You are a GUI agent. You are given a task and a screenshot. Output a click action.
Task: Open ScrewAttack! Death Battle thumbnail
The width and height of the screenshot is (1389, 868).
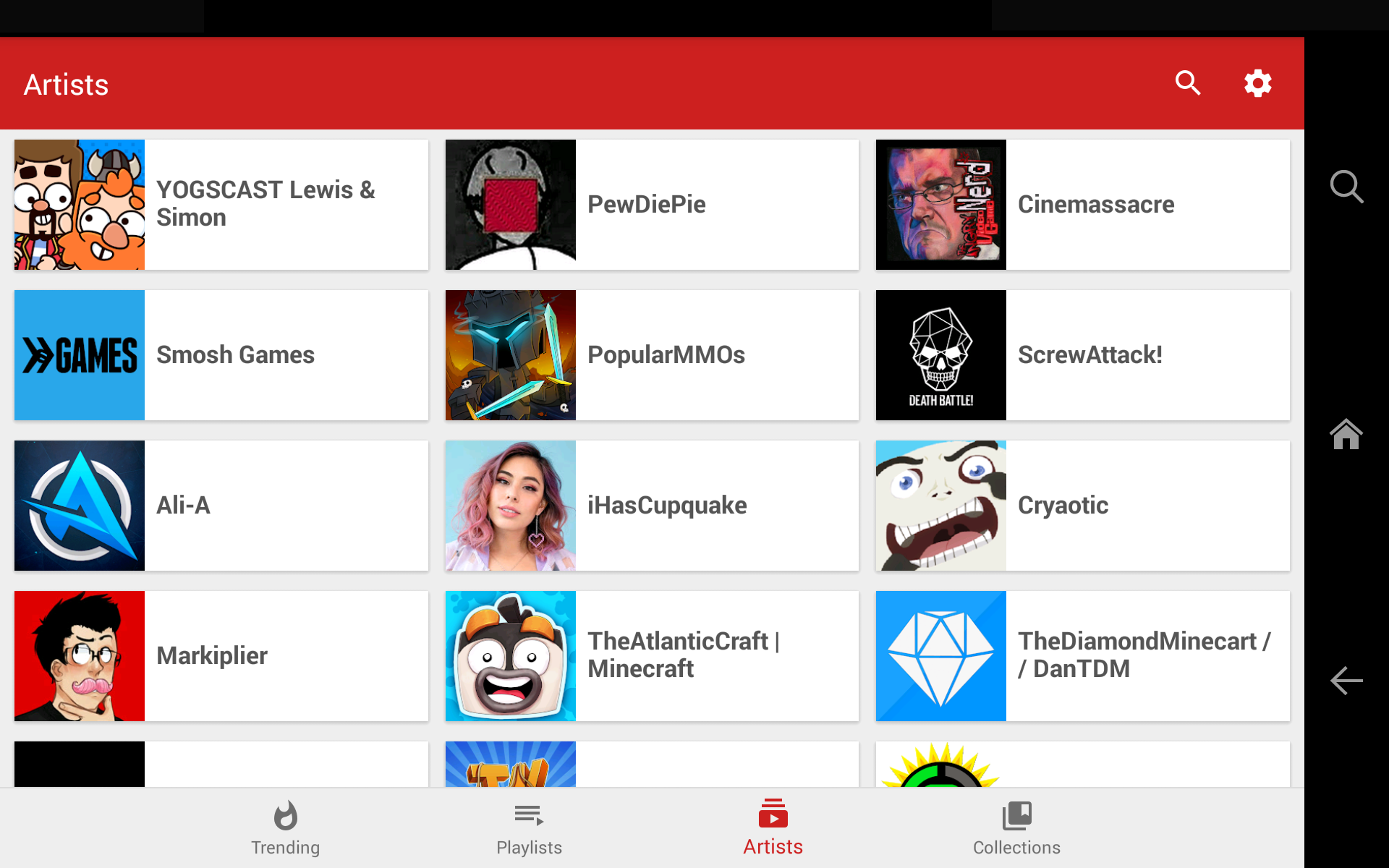(x=940, y=355)
